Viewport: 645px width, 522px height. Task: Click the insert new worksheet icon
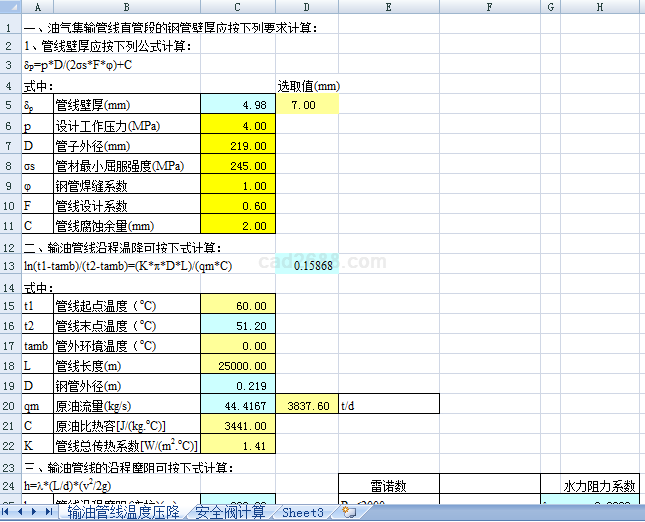coord(349,512)
